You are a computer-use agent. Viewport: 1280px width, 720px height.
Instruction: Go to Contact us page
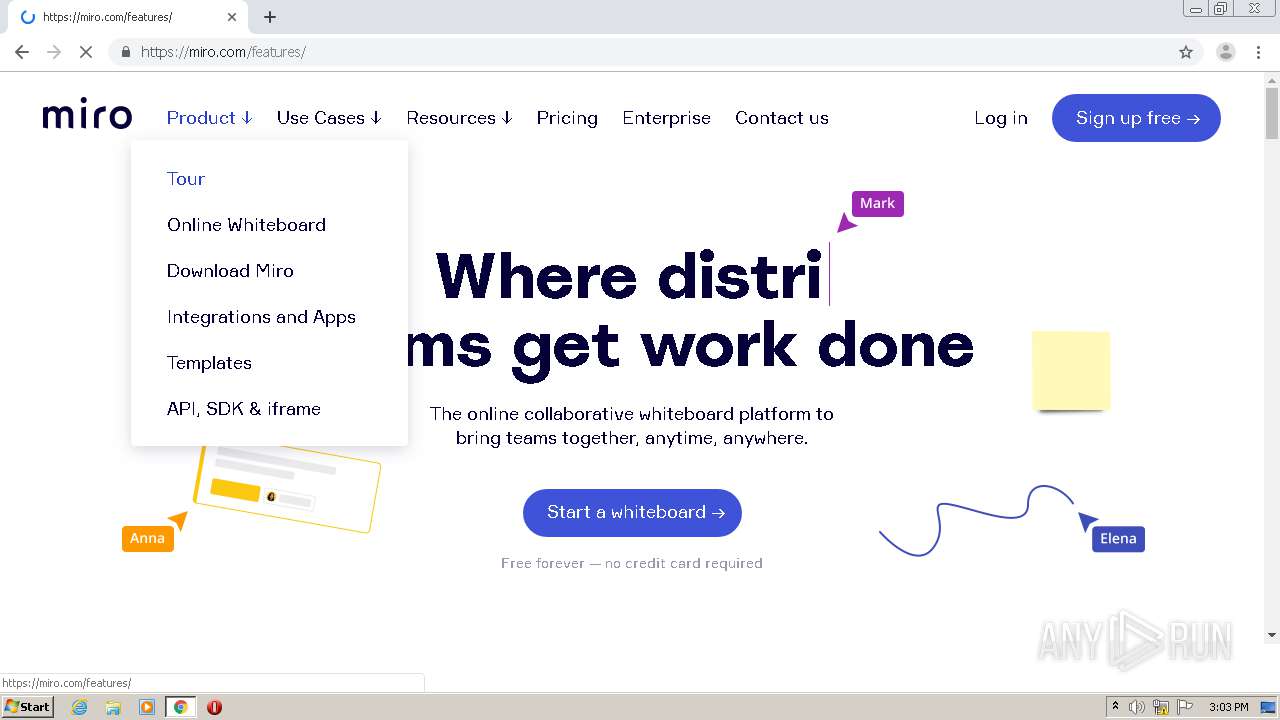click(782, 118)
